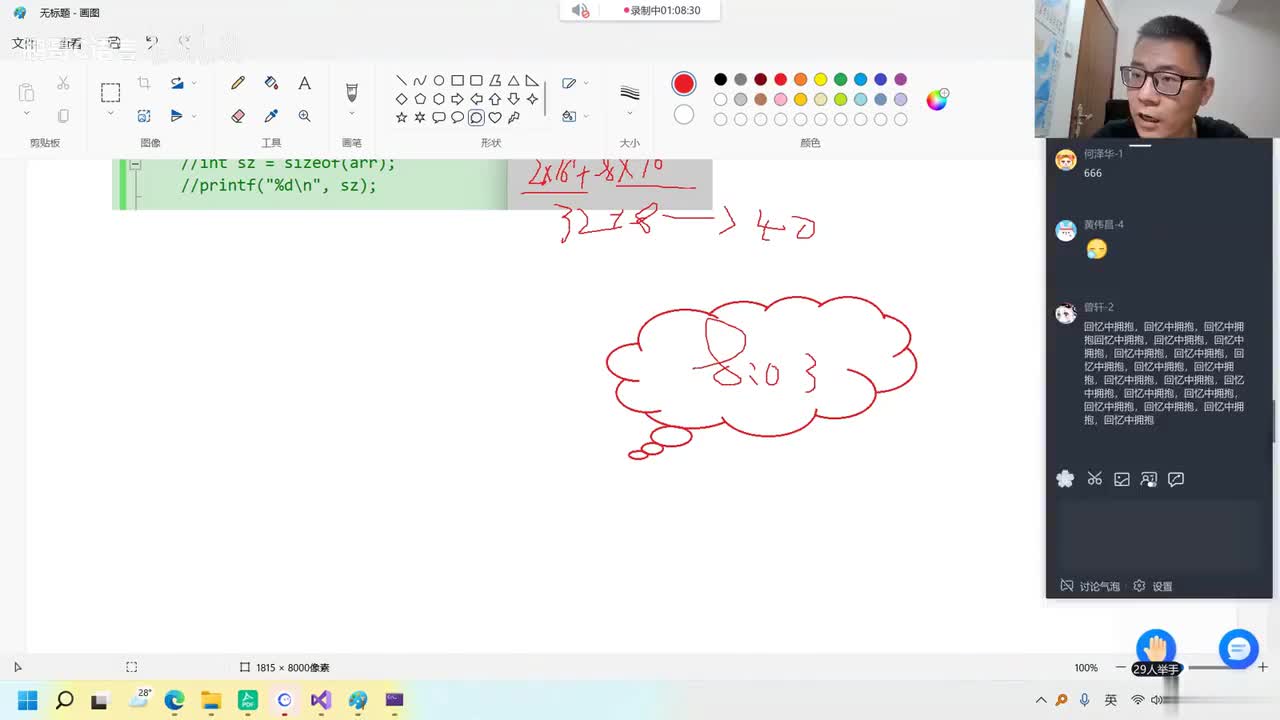Open File Explorer from the taskbar
The image size is (1280, 720).
coord(211,700)
